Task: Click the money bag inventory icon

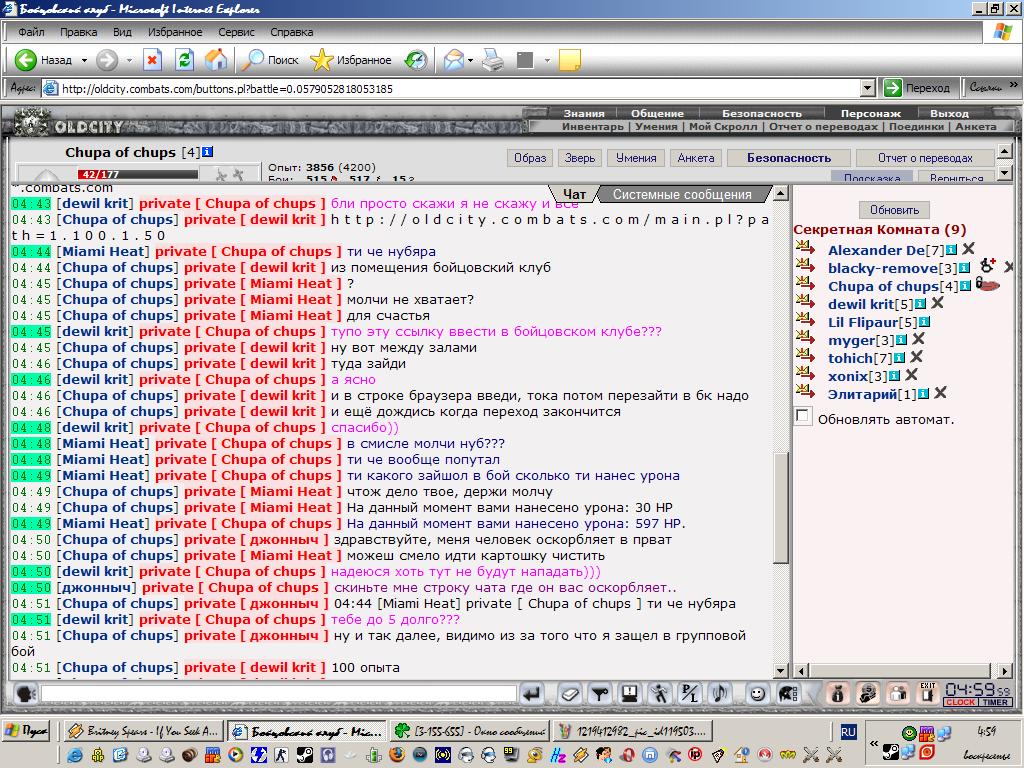Action: tap(837, 694)
